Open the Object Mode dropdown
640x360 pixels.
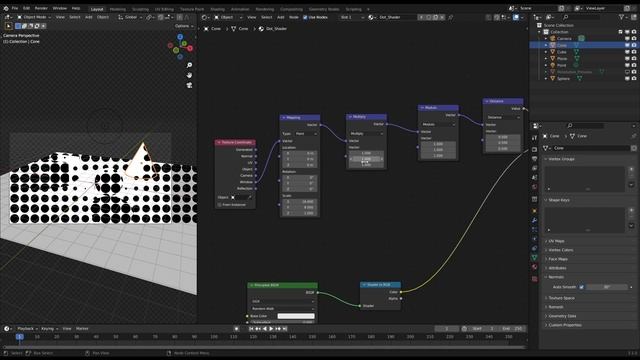pos(34,18)
